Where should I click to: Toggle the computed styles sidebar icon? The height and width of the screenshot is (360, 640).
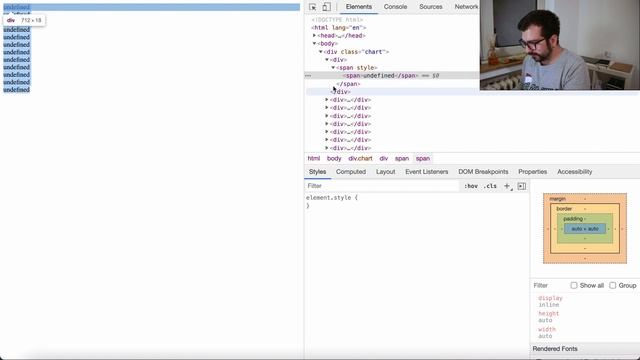[x=522, y=186]
